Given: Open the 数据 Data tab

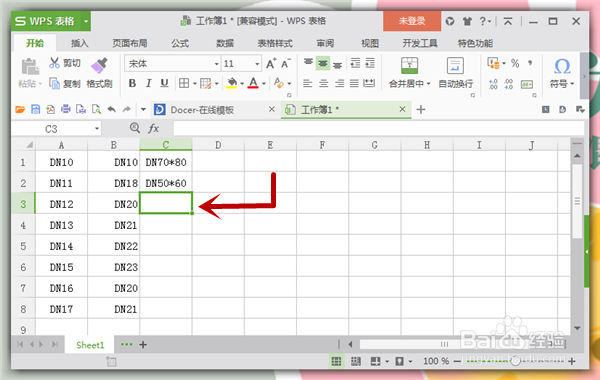Looking at the screenshot, I should tap(225, 43).
